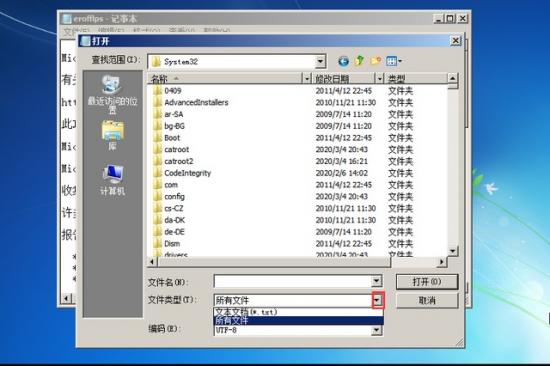Select the bg-BG folder icon
Viewport: 550px width, 366px height.
[x=157, y=126]
